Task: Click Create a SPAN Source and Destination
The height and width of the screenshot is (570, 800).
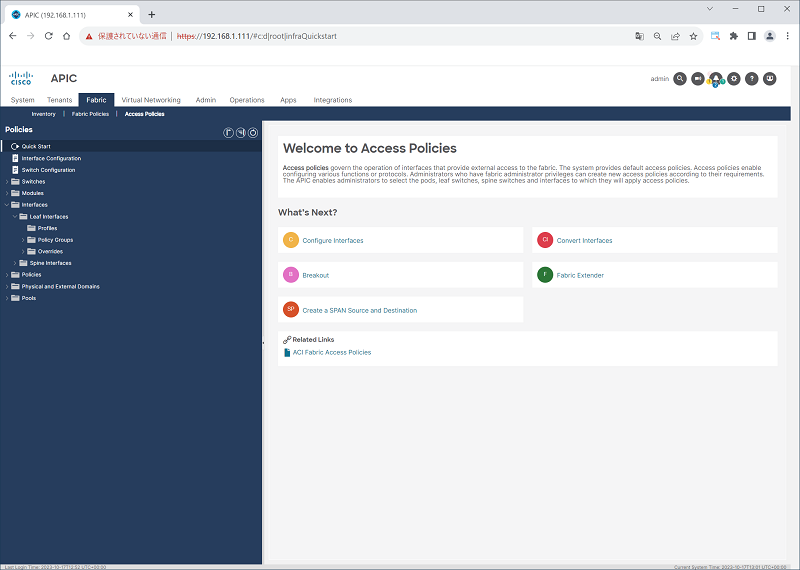Action: click(x=360, y=310)
